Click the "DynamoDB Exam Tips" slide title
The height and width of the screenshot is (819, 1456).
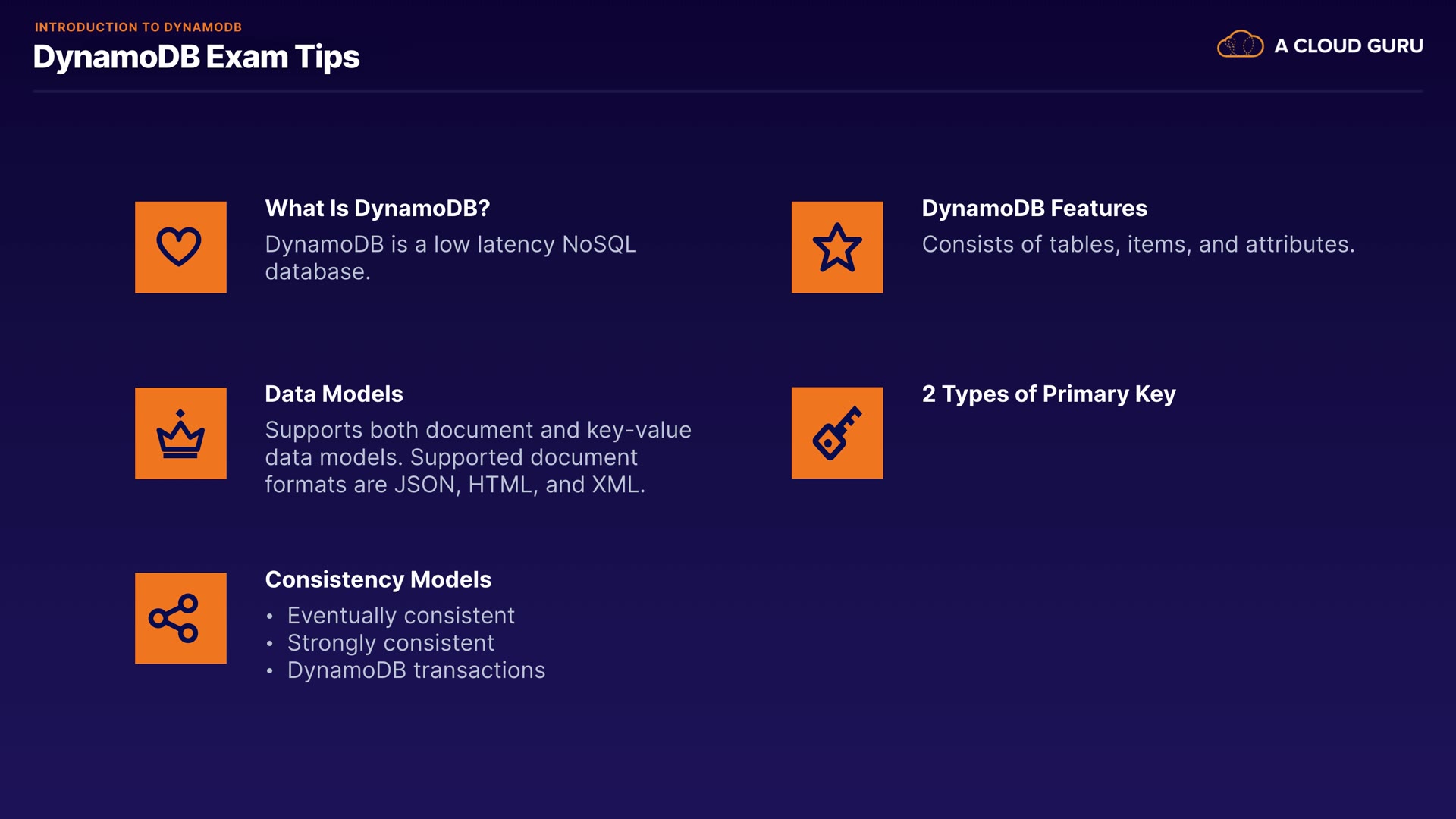point(196,57)
